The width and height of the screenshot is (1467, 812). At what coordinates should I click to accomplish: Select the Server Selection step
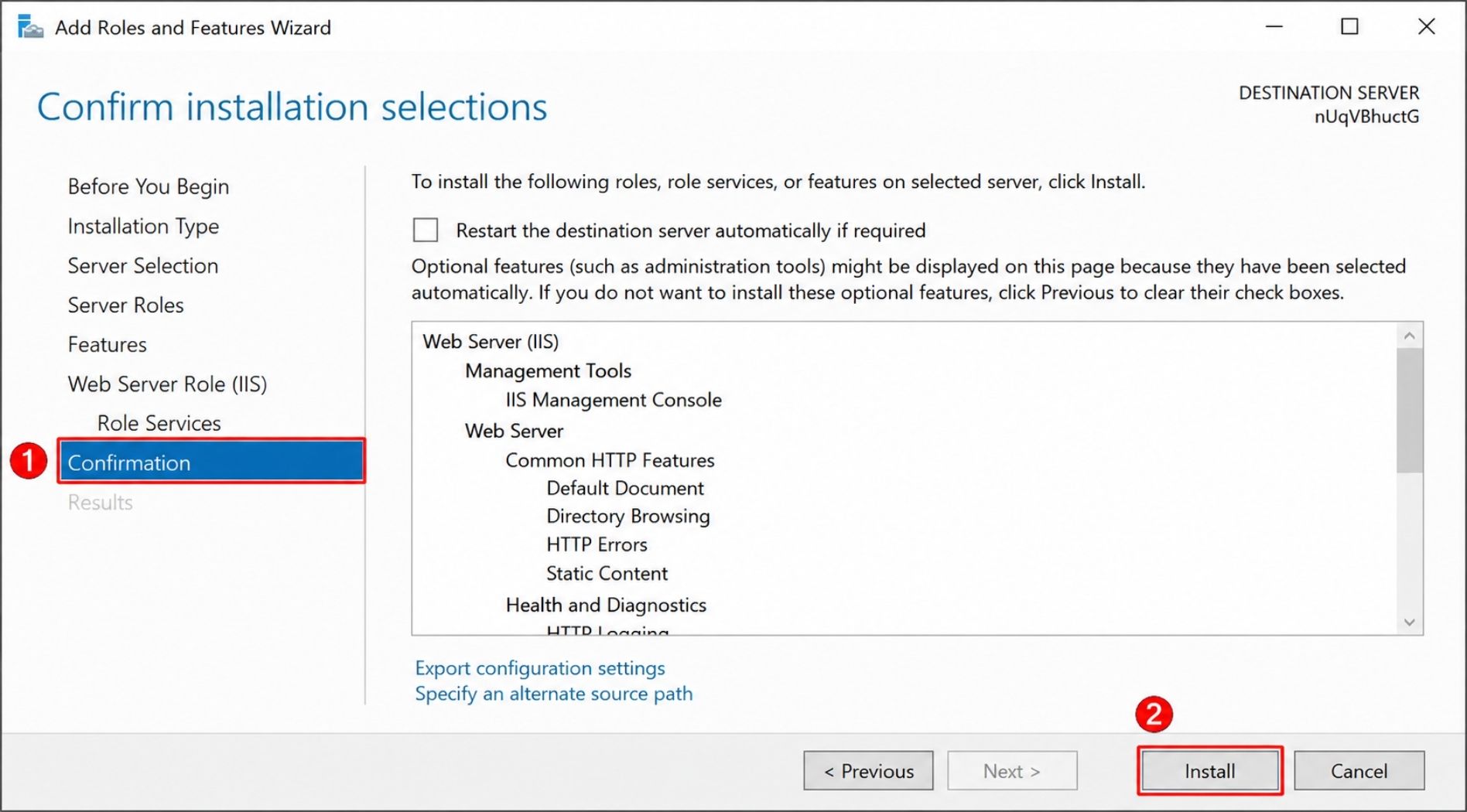[143, 265]
